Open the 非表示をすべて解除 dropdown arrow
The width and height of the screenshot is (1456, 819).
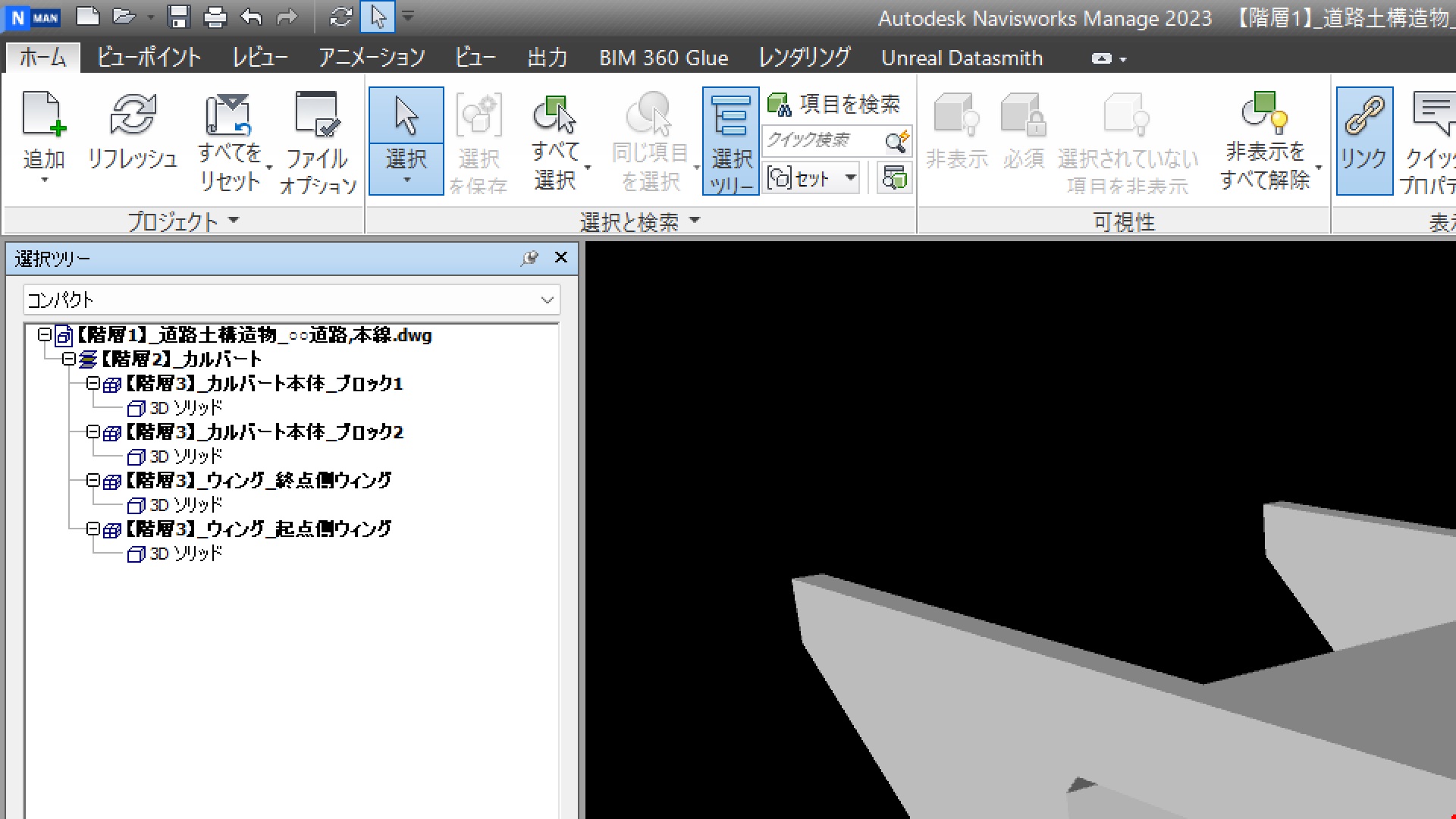1319,167
